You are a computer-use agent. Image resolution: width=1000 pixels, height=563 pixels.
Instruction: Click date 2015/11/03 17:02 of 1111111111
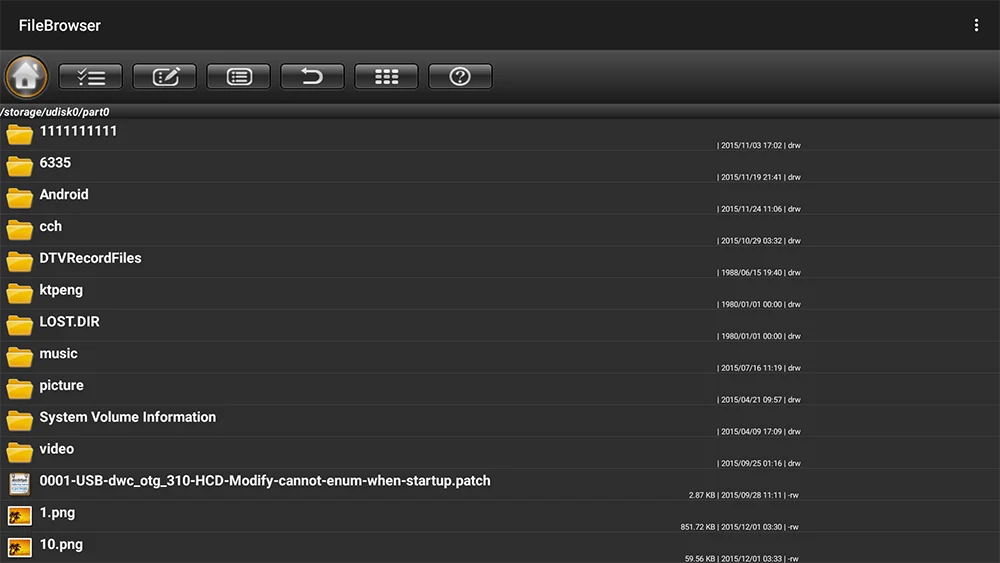tap(751, 145)
